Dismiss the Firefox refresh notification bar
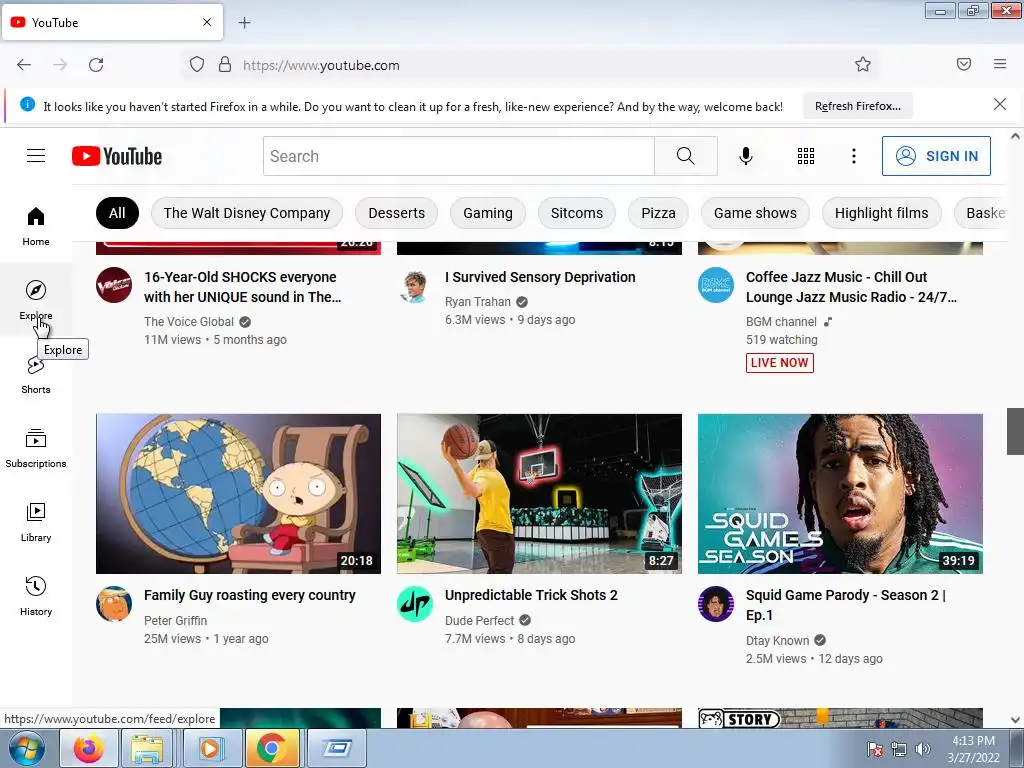Viewport: 1024px width, 768px height. 1000,104
